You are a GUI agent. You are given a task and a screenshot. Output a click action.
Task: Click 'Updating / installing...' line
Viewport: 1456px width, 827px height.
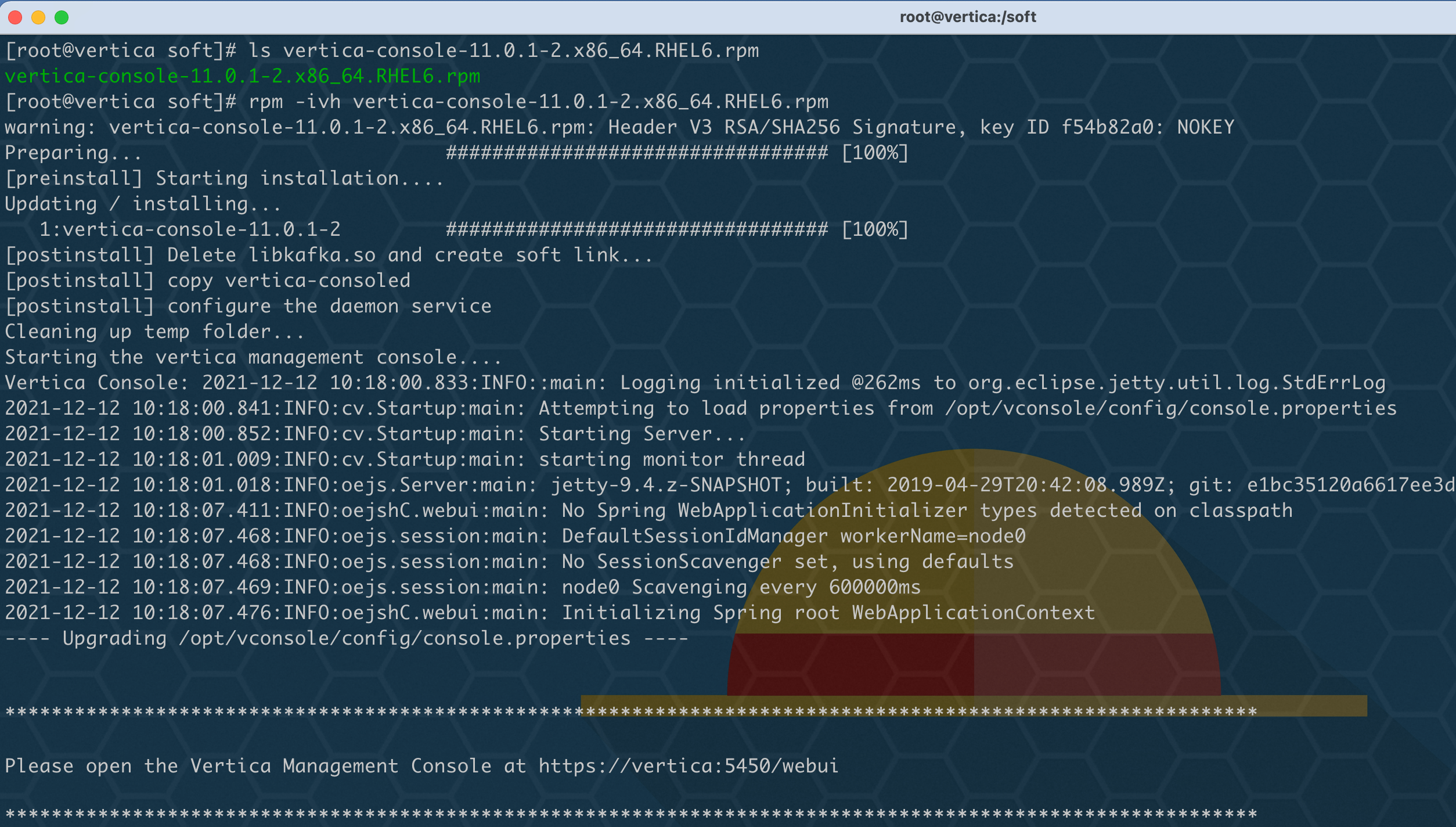point(143,204)
